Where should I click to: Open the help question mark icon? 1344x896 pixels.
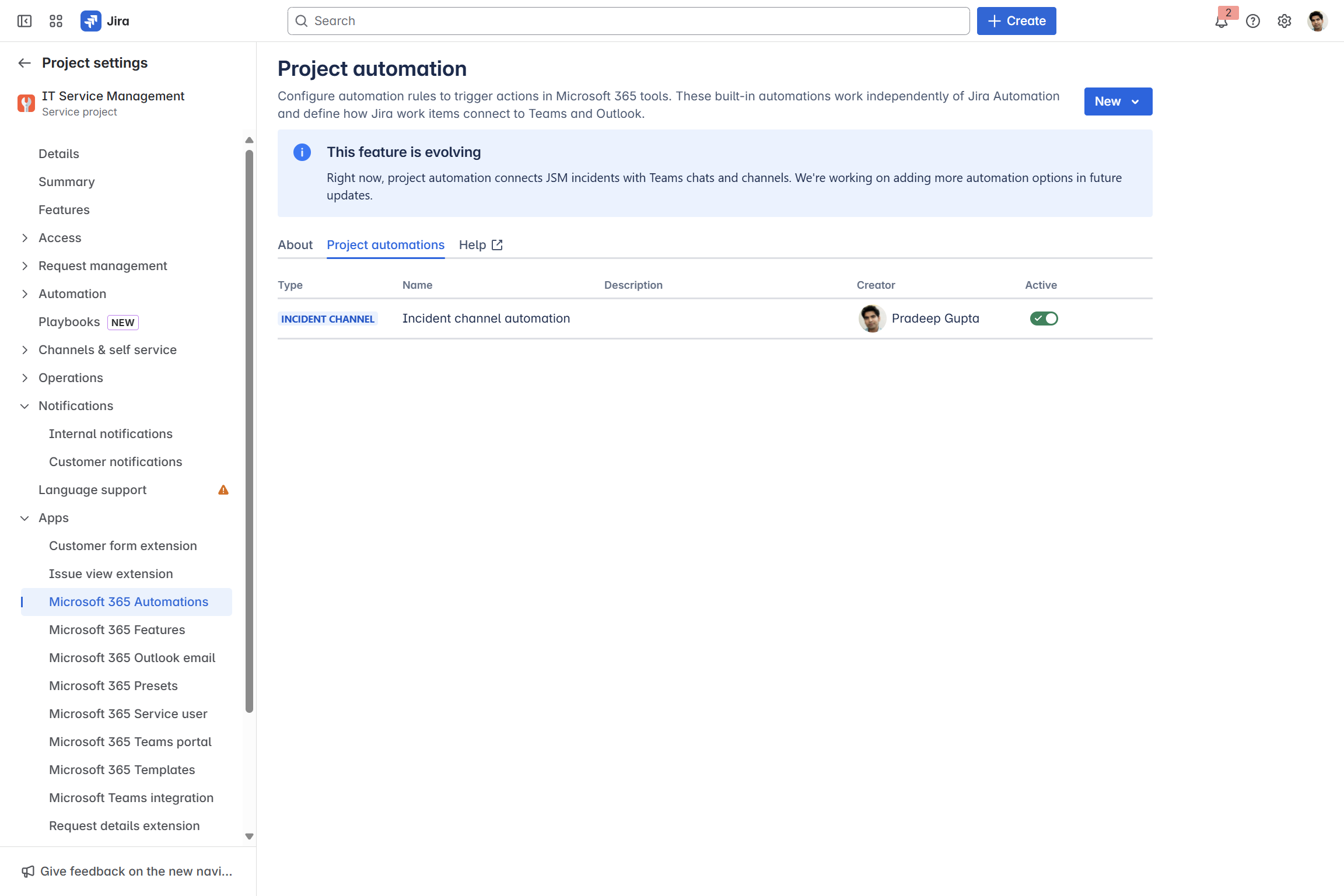pyautogui.click(x=1253, y=21)
